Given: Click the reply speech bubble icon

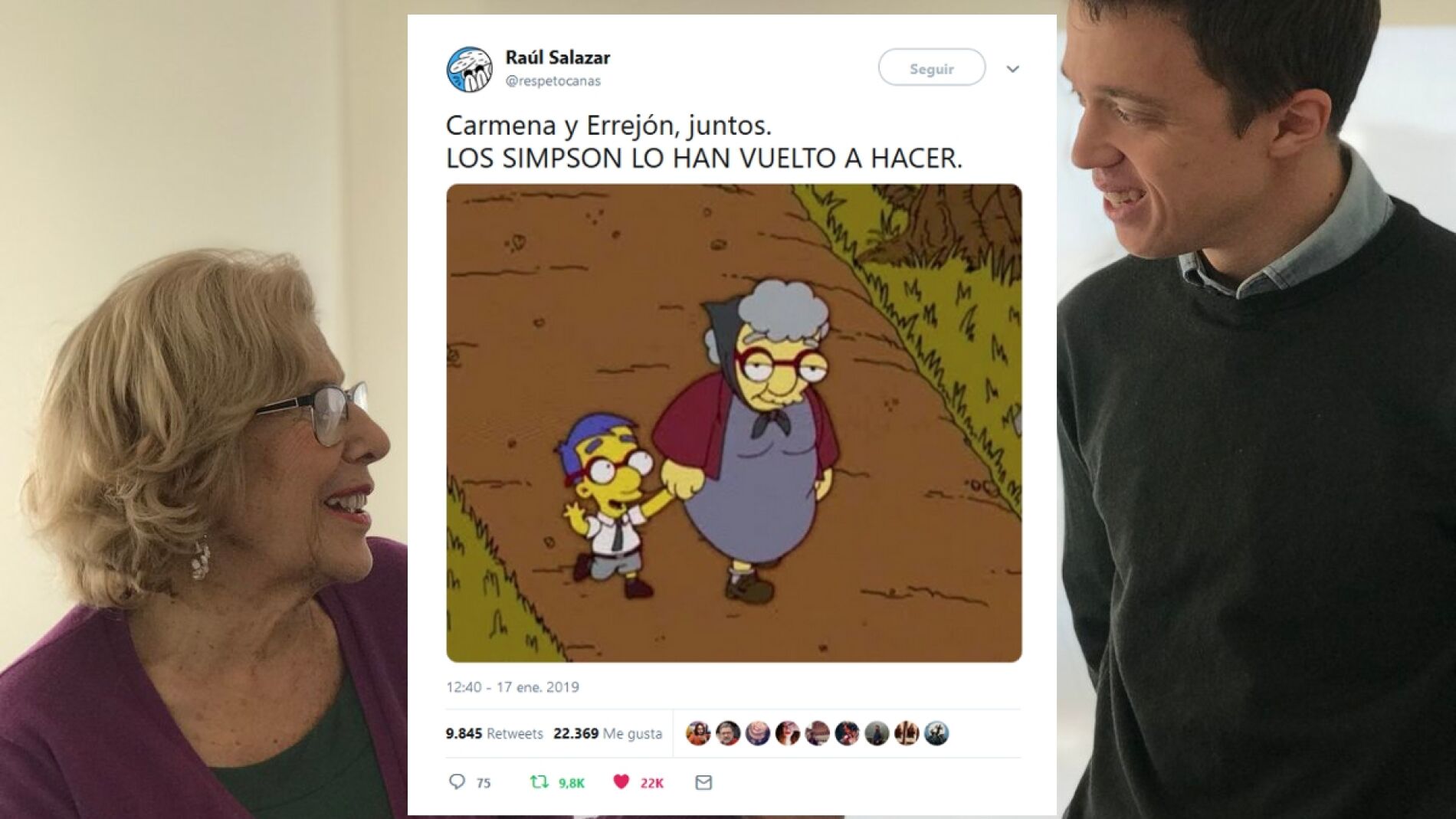Looking at the screenshot, I should 457,781.
